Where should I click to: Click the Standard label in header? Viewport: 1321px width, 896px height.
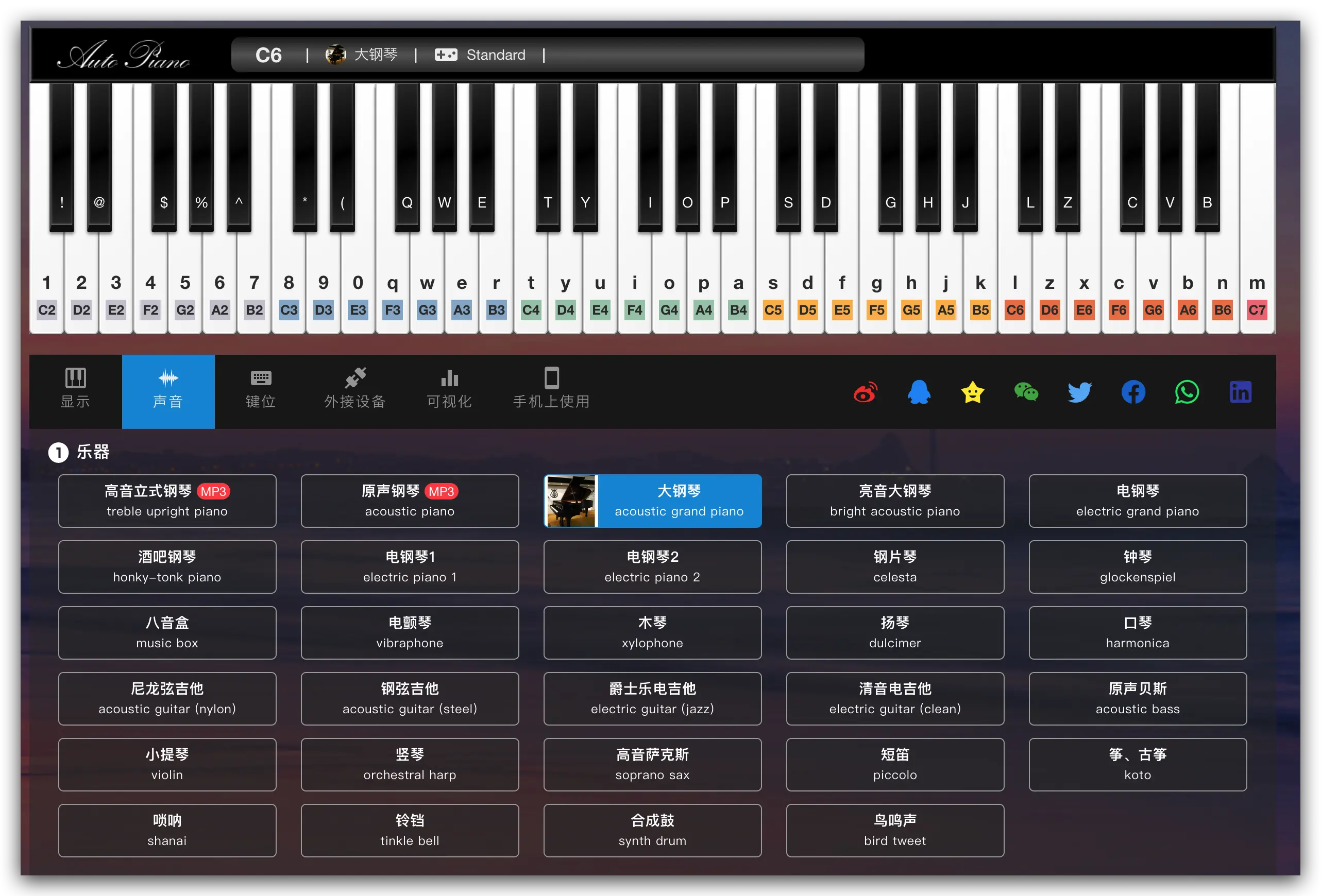[x=496, y=55]
